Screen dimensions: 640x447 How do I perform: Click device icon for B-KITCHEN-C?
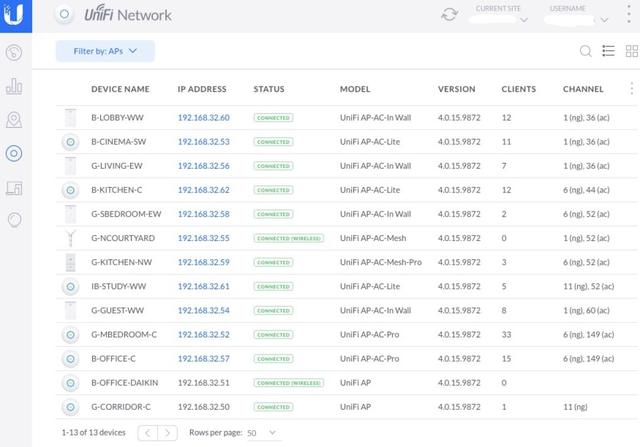coord(70,190)
